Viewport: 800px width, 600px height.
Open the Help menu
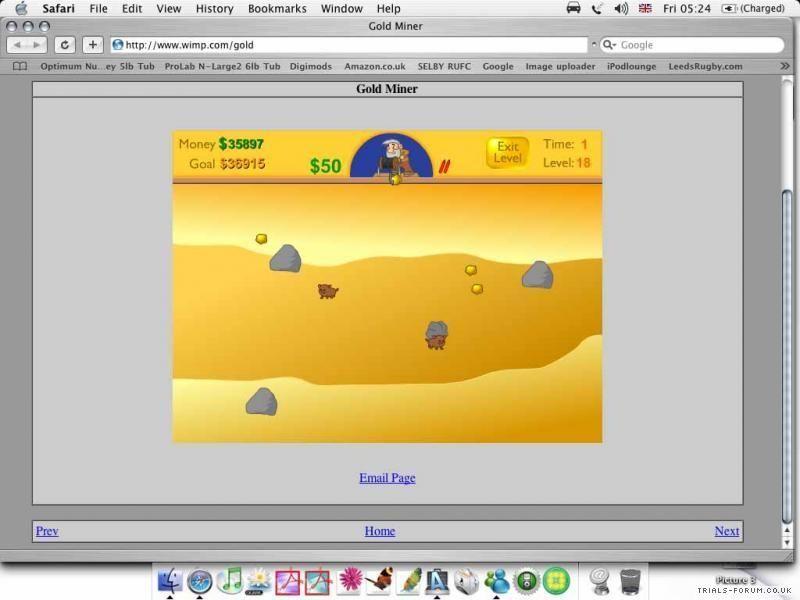click(x=388, y=9)
